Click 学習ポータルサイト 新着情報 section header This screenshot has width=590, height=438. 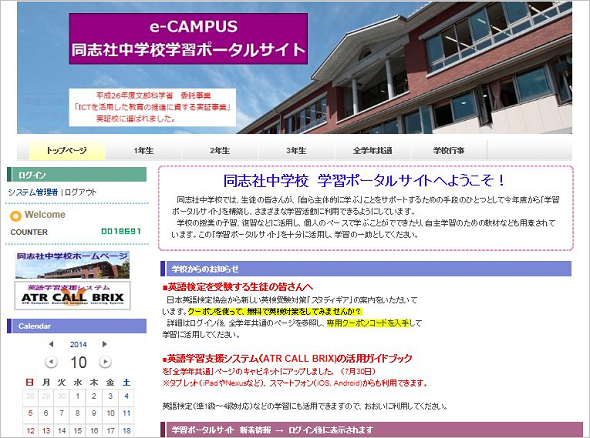[x=372, y=429]
